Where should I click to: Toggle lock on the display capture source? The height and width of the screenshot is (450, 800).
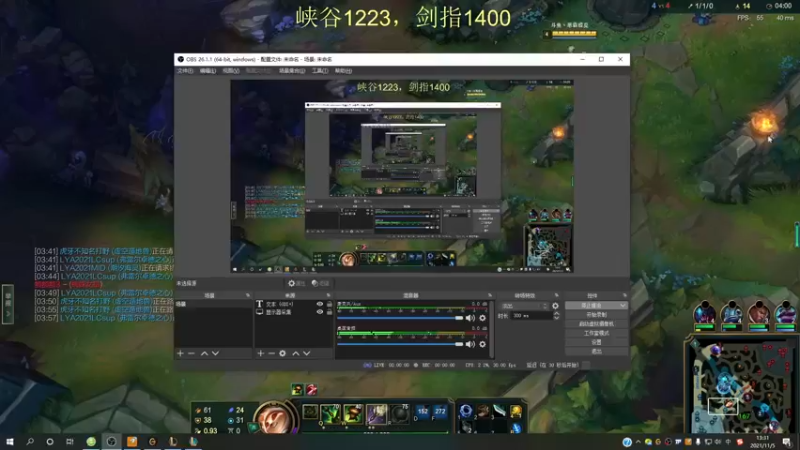329,312
